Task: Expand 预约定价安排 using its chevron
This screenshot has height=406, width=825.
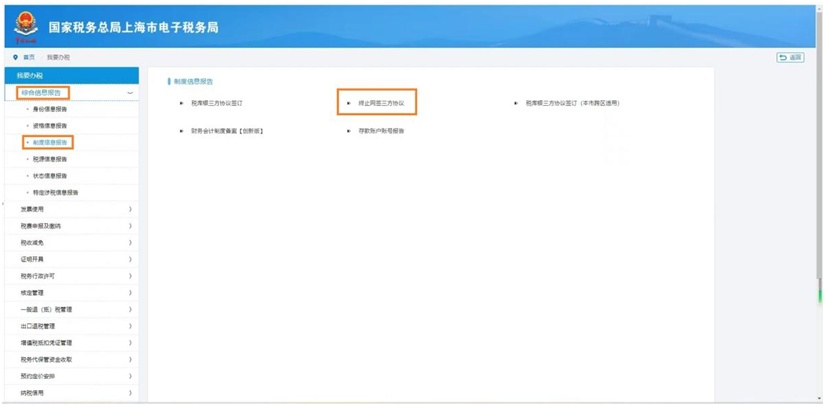Action: 130,377
